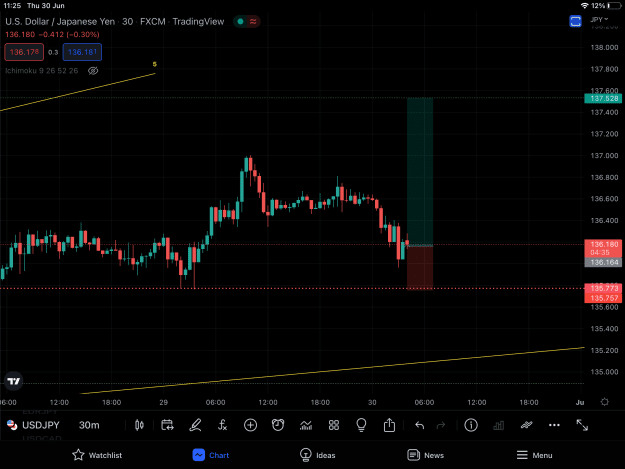Tap the blue buy price 136.181 button

tap(82, 52)
